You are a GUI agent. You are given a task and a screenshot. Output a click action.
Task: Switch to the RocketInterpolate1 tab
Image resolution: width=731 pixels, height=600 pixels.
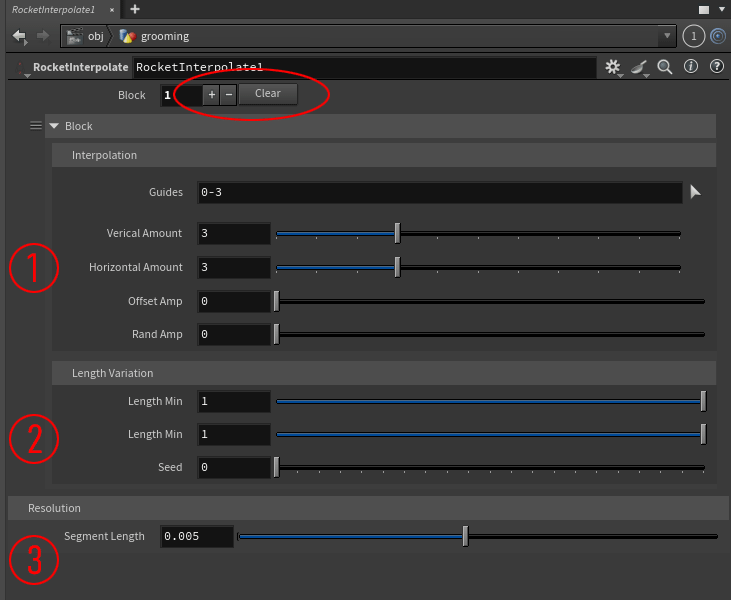point(53,9)
